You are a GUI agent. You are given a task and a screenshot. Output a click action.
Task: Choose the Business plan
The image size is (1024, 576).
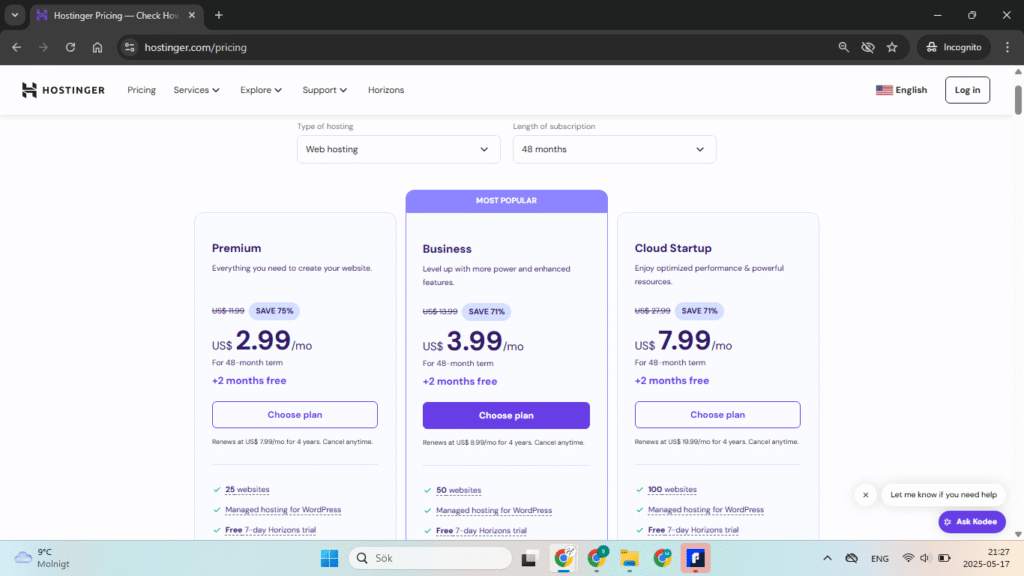[x=506, y=415]
